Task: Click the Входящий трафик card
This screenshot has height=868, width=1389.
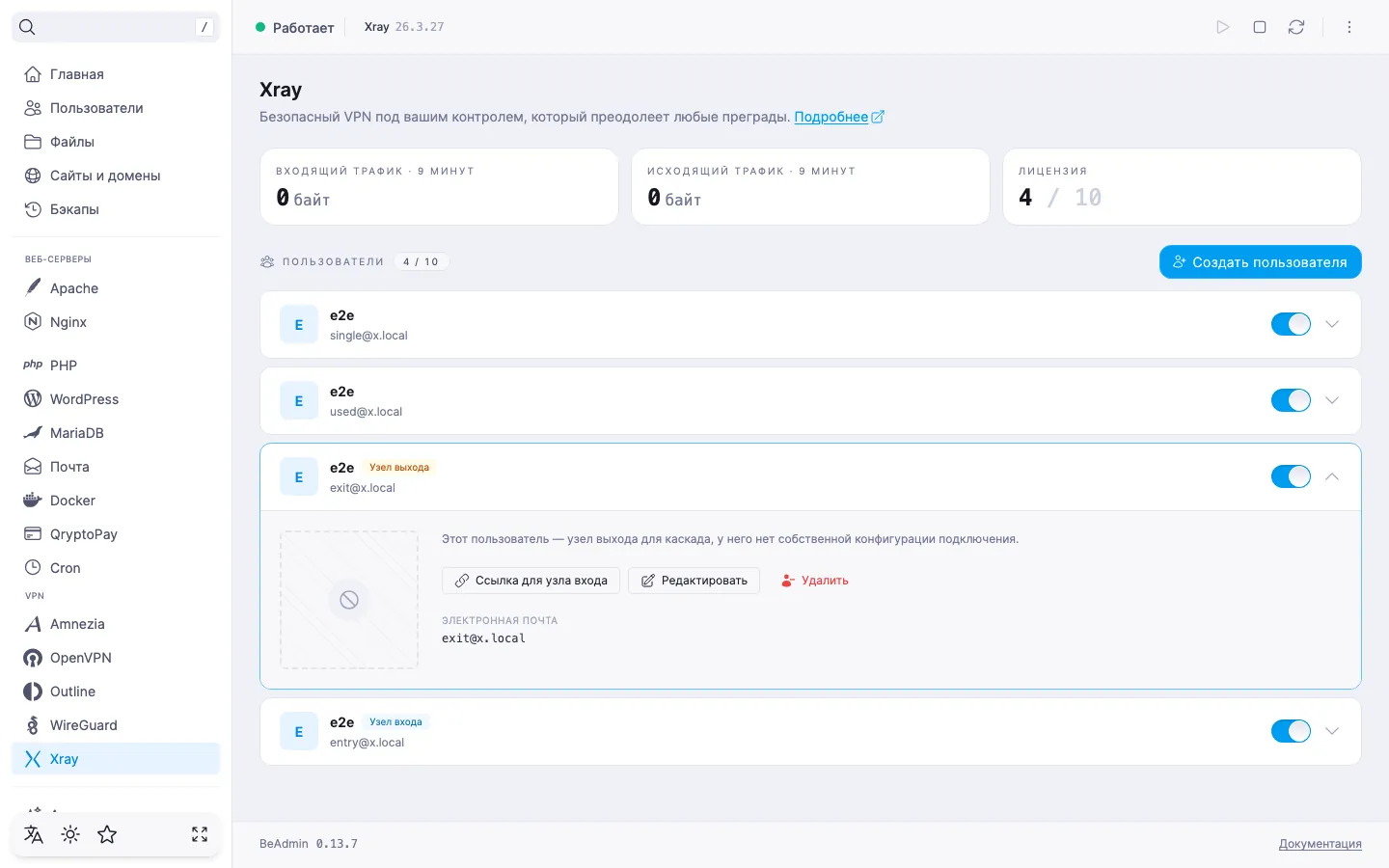Action: pyautogui.click(x=439, y=186)
